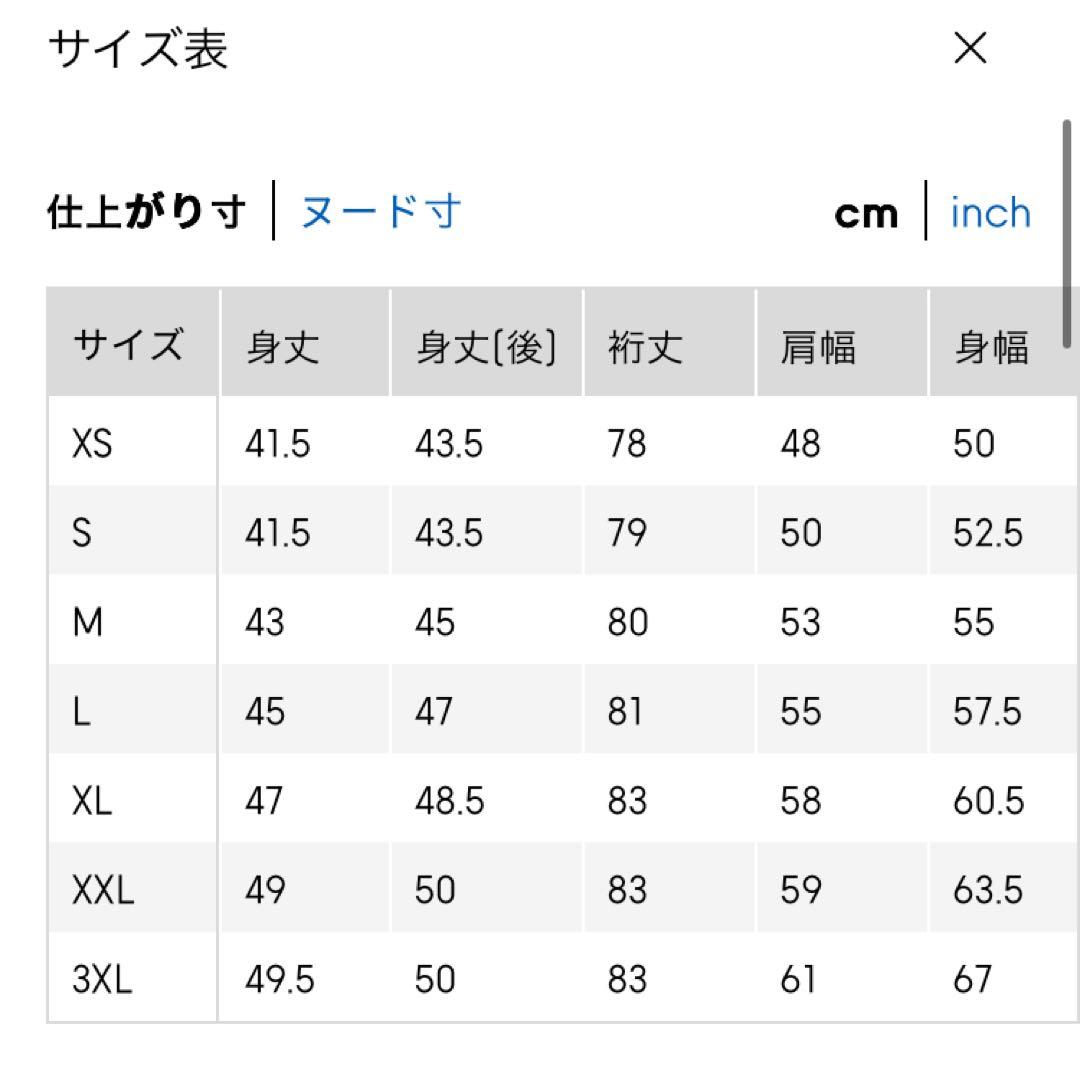Image resolution: width=1080 pixels, height=1066 pixels.
Task: Click the 肩幅 column header
Action: (x=817, y=347)
